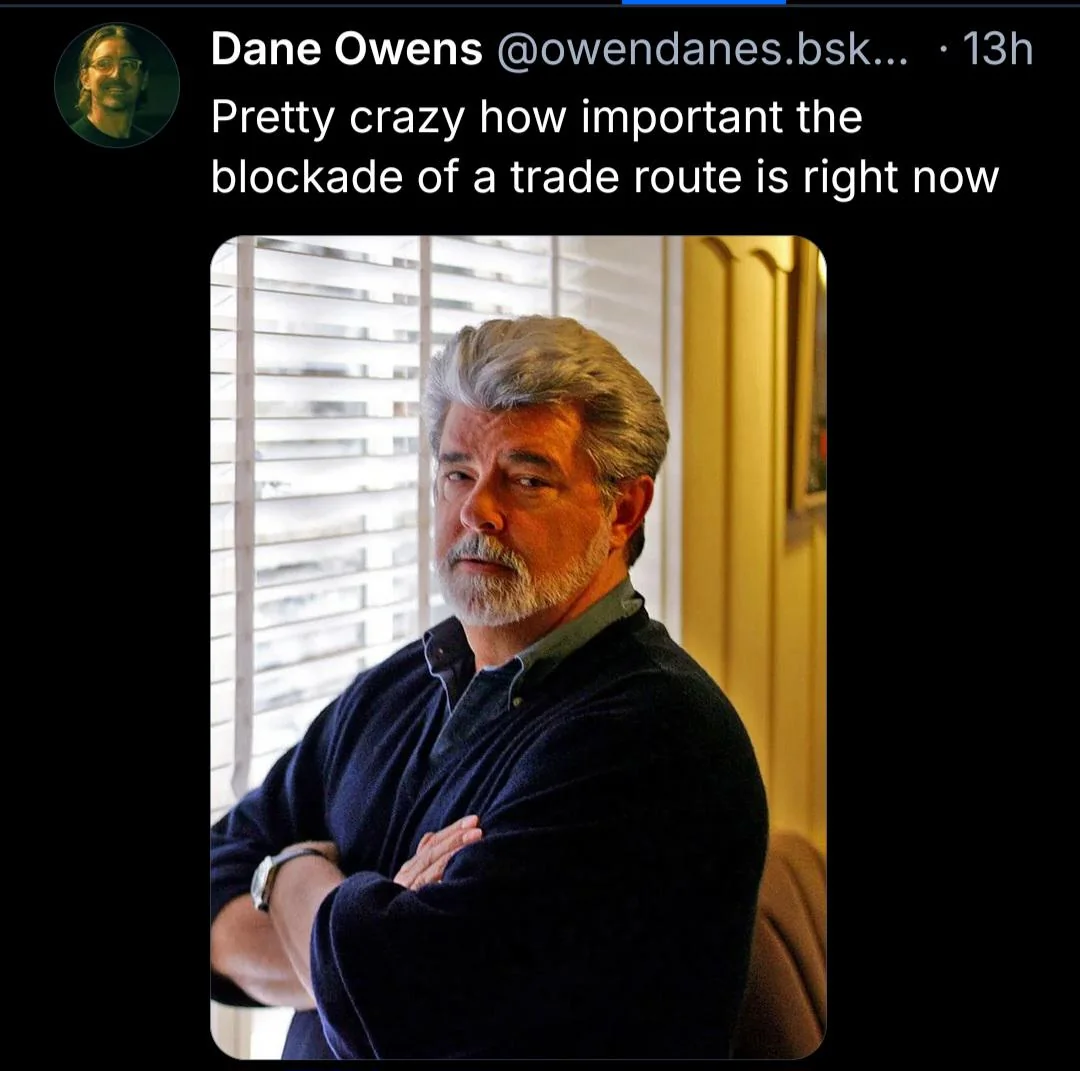1080x1071 pixels.
Task: Open the attached photo in the post
Action: (518, 647)
